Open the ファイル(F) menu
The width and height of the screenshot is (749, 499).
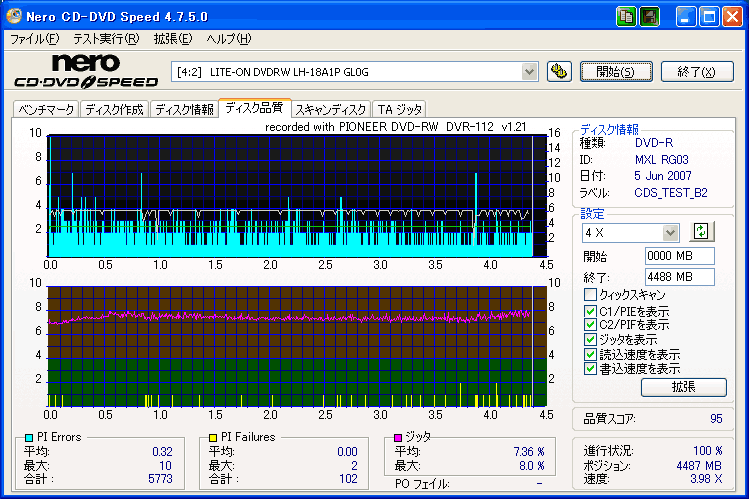click(x=34, y=39)
